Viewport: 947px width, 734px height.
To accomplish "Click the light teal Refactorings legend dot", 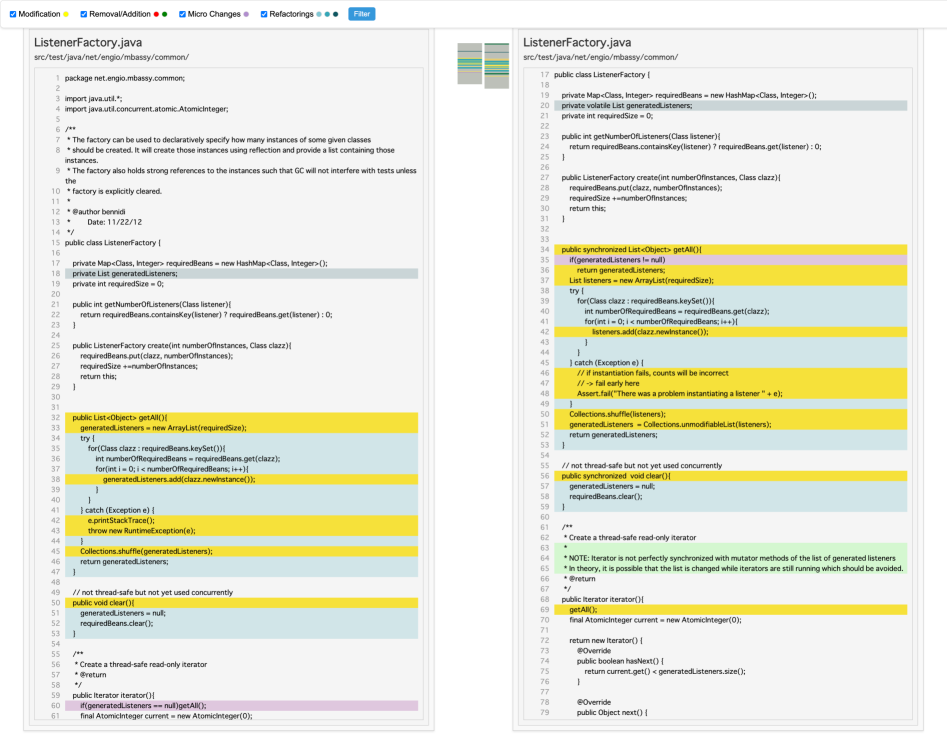I will point(319,14).
